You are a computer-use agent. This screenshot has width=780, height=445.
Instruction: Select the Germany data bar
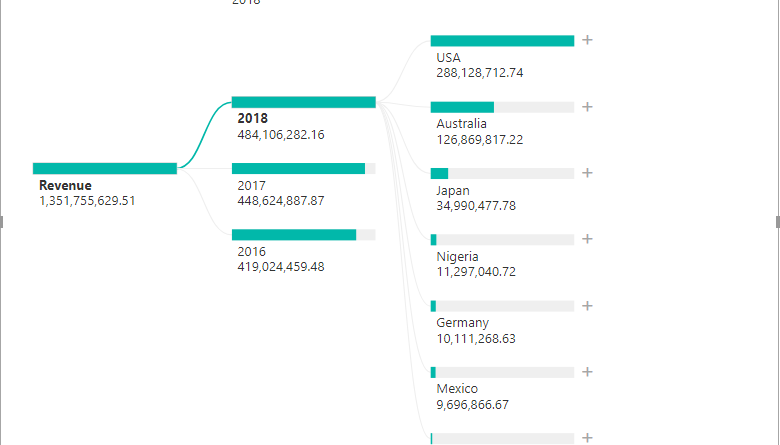502,306
